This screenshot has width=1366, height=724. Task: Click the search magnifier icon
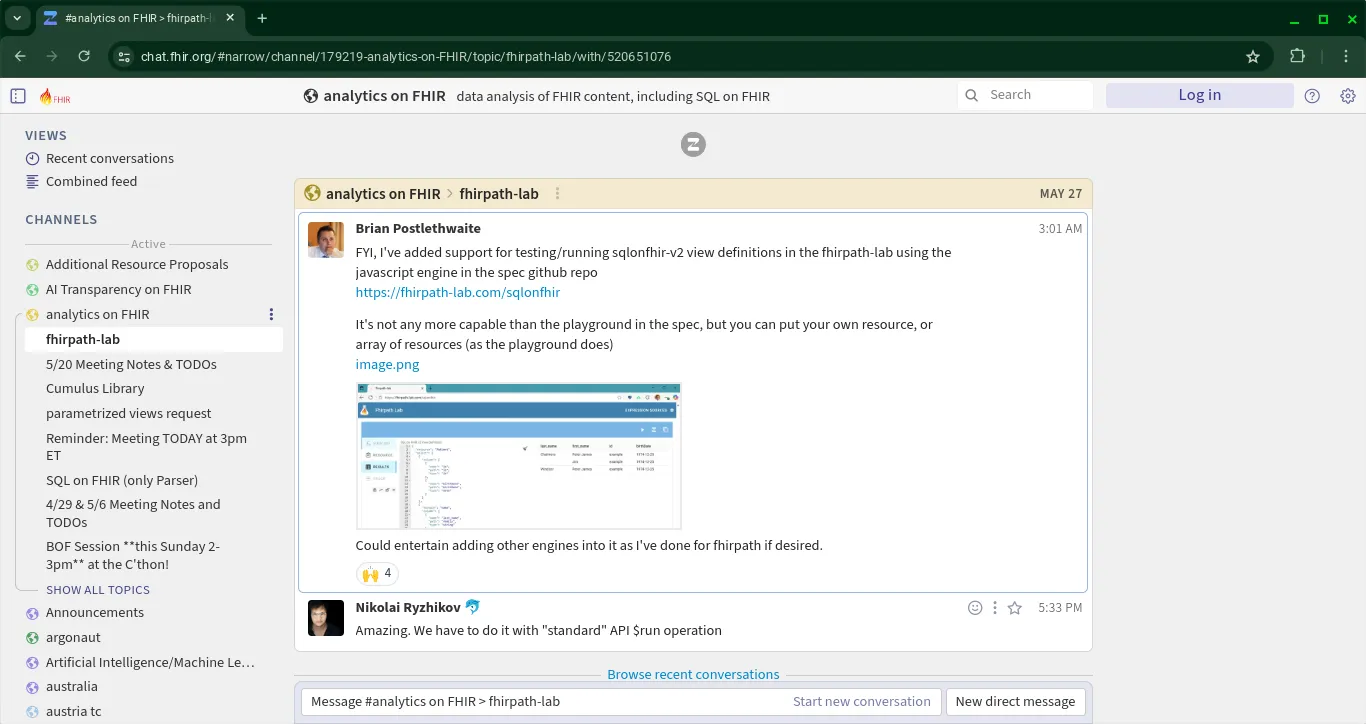[971, 95]
